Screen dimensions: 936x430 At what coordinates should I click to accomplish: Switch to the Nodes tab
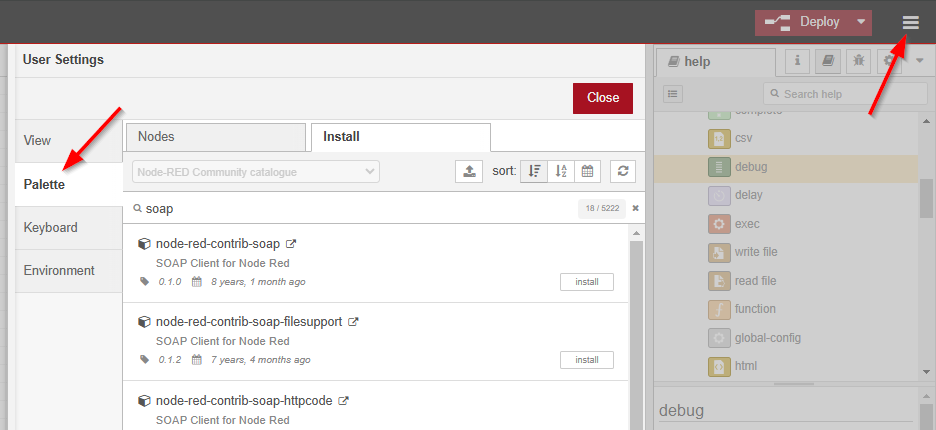[215, 137]
